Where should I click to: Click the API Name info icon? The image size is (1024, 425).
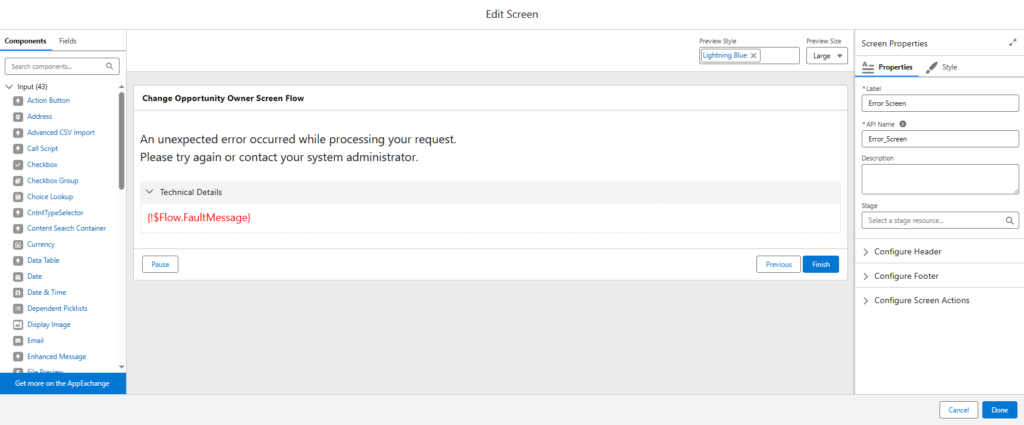903,123
